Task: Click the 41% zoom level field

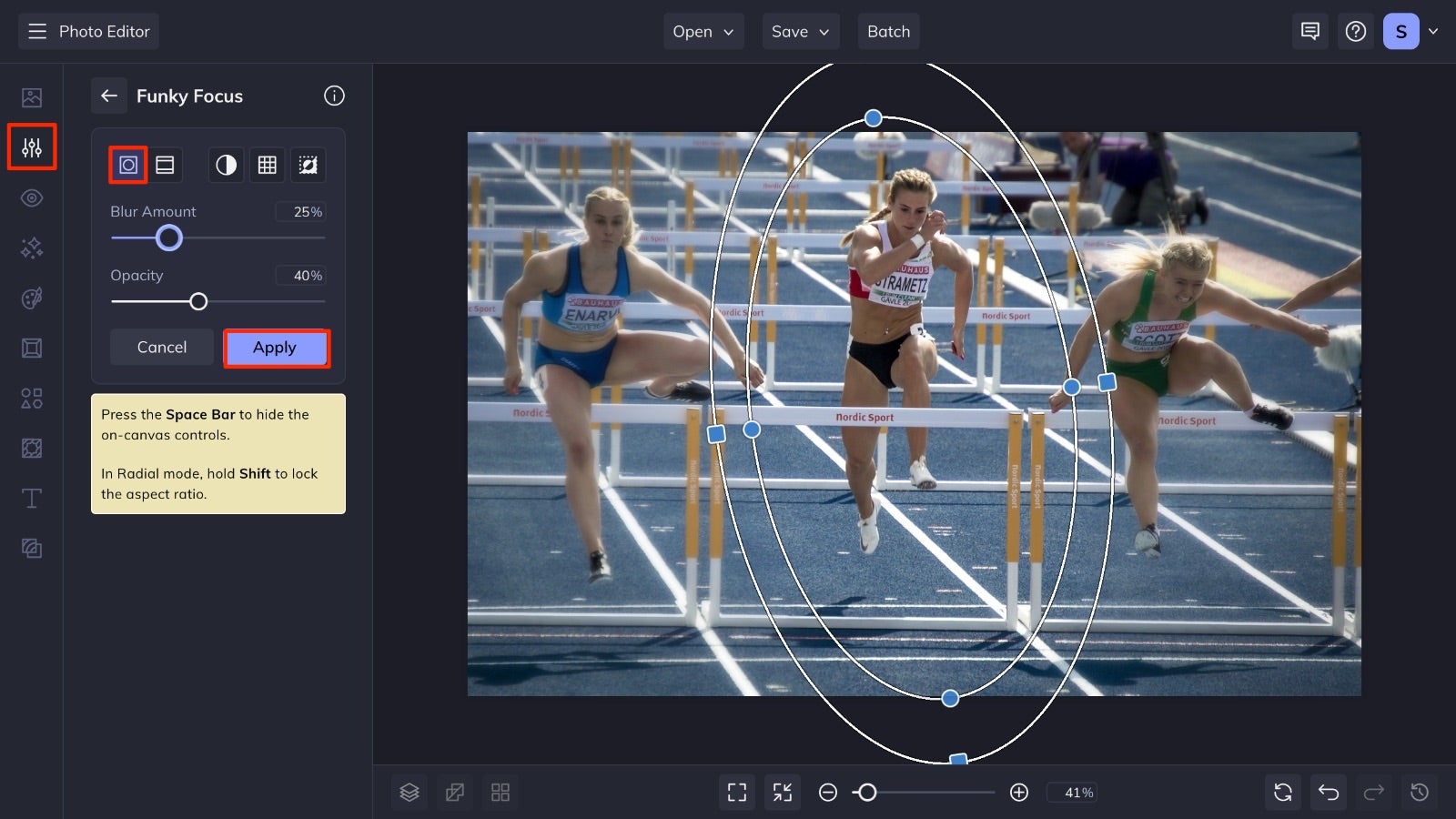Action: pyautogui.click(x=1073, y=792)
